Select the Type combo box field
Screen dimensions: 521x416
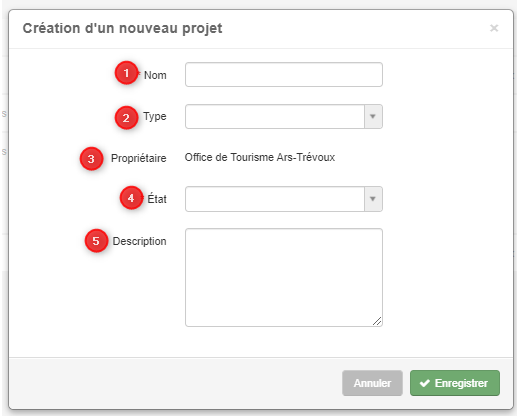click(284, 116)
